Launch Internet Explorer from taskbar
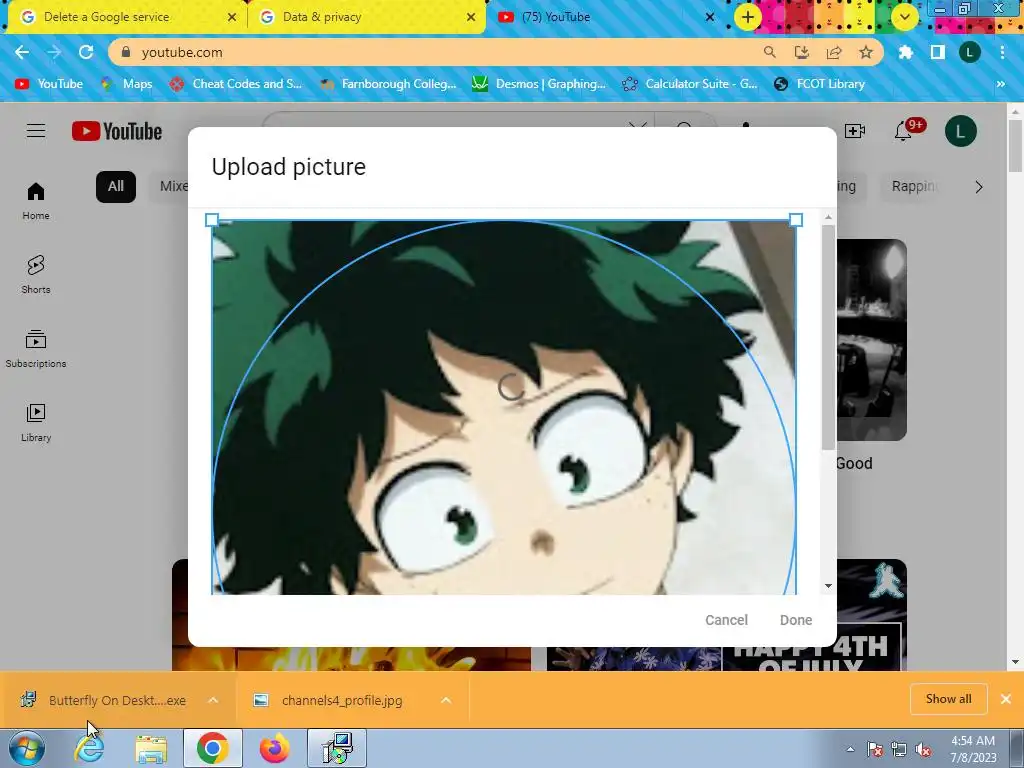 pos(89,748)
